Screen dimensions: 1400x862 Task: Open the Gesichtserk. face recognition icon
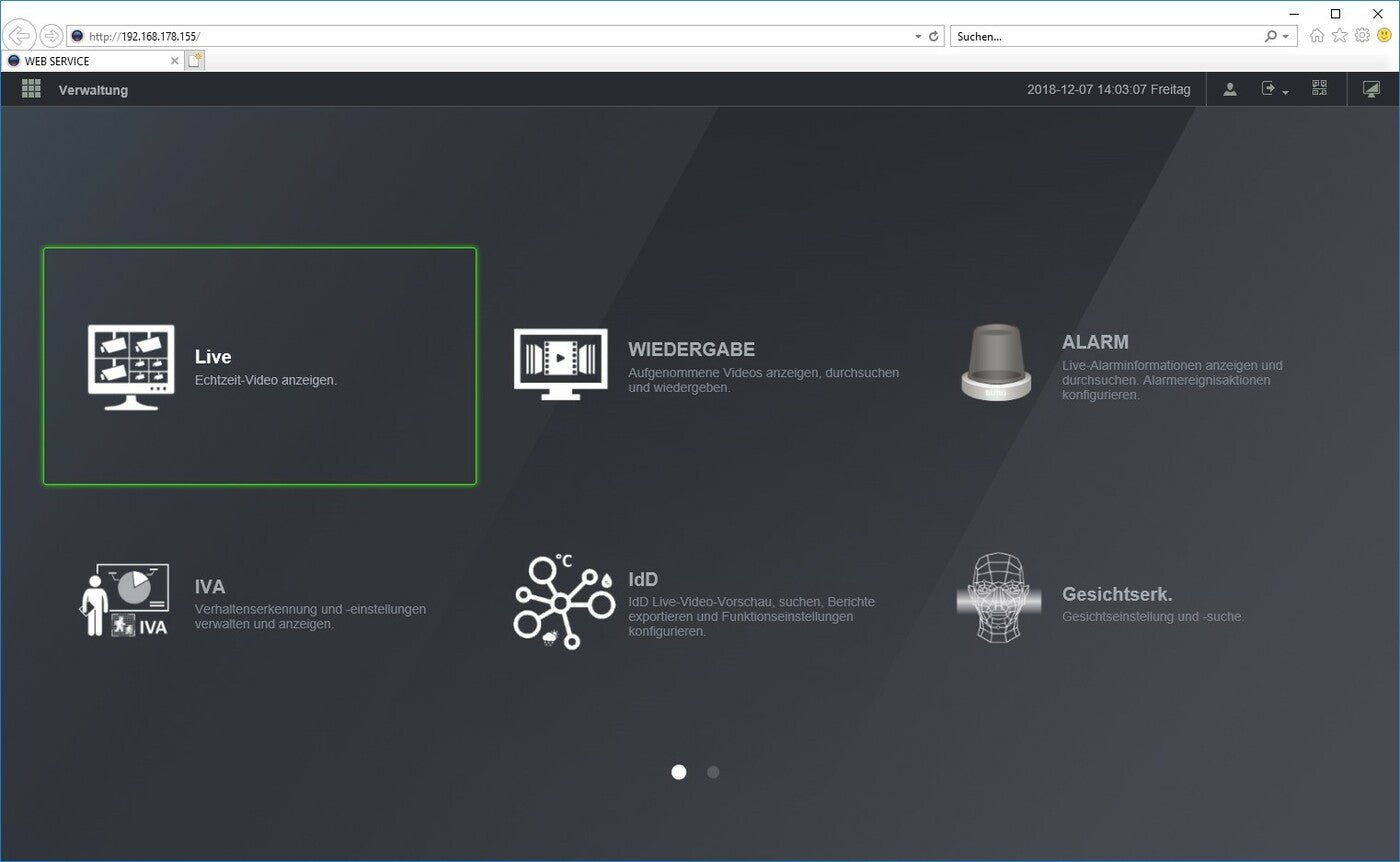pos(997,597)
